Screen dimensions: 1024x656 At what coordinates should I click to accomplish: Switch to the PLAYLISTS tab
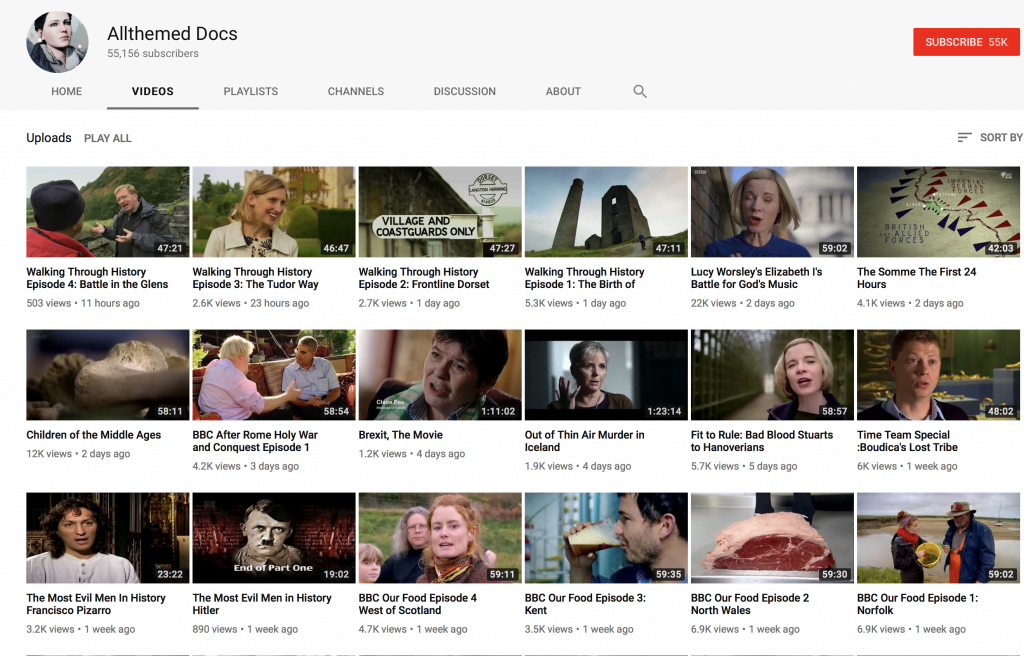click(250, 91)
